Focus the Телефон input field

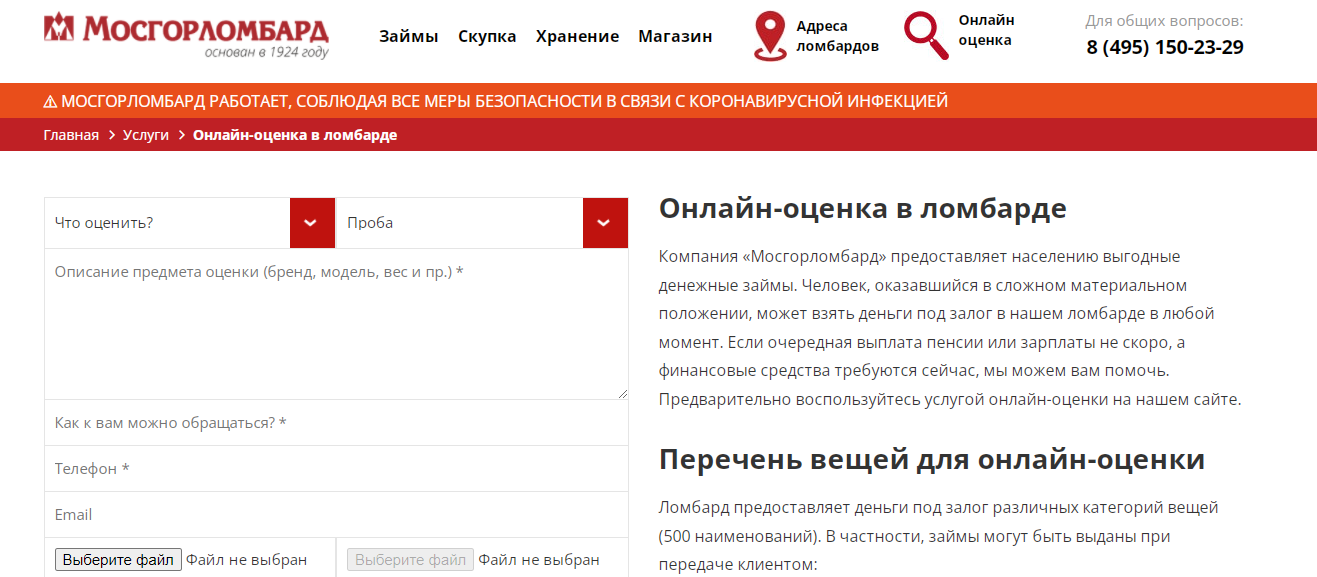(336, 469)
